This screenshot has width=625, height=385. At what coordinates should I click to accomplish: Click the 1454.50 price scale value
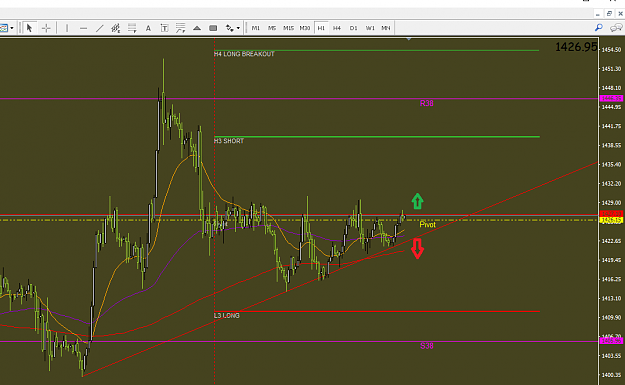pyautogui.click(x=611, y=49)
